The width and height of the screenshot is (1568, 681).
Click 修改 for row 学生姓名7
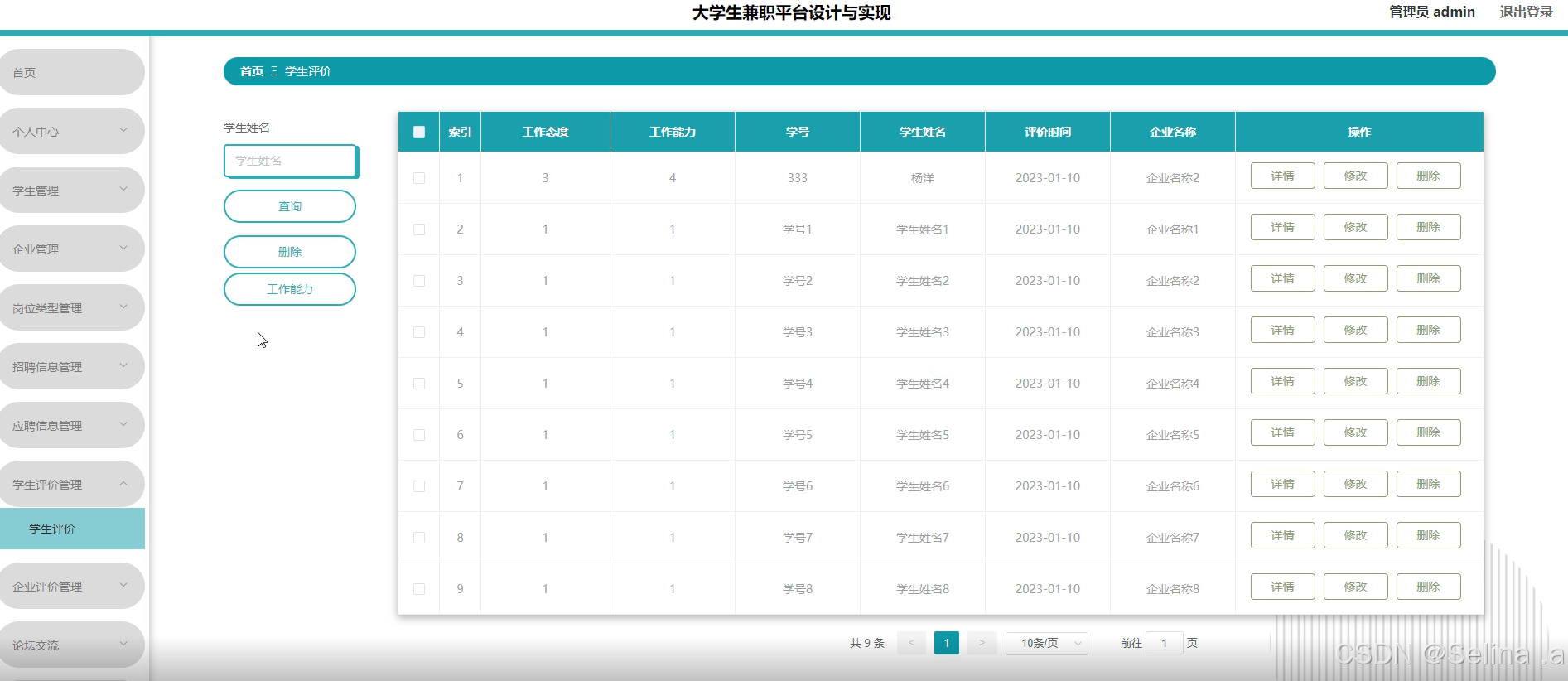click(x=1355, y=535)
